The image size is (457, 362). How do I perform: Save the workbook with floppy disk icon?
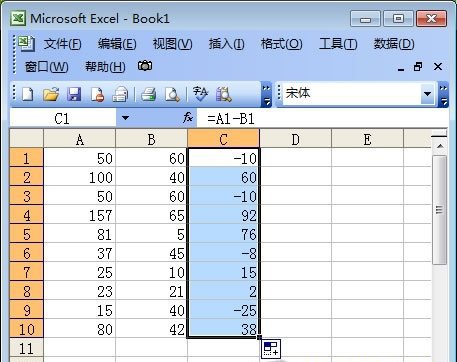[74, 94]
